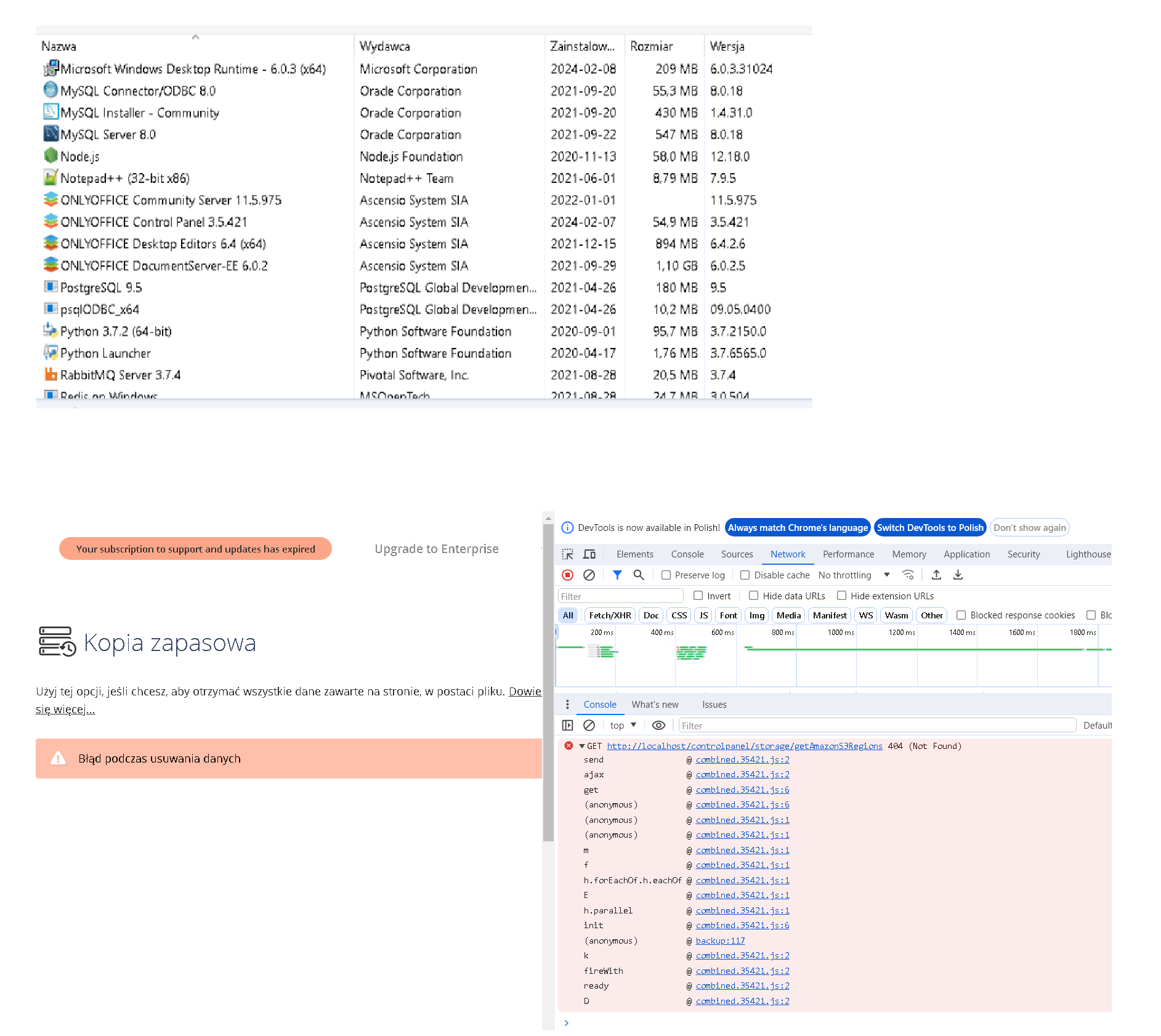
Task: Click the expired subscription notice
Action: (195, 549)
